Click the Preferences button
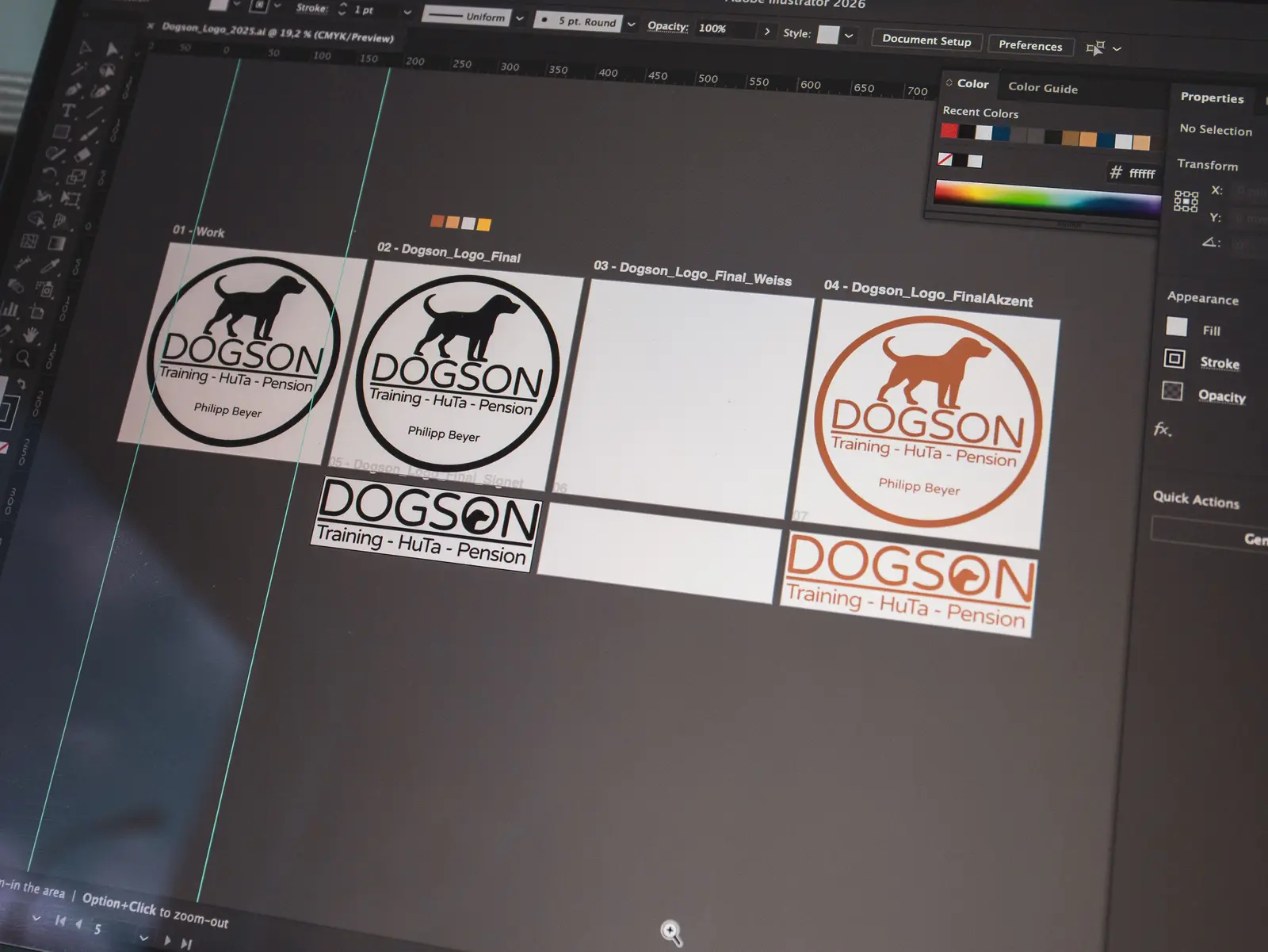Screen dimensions: 1268x952 (x=1030, y=45)
